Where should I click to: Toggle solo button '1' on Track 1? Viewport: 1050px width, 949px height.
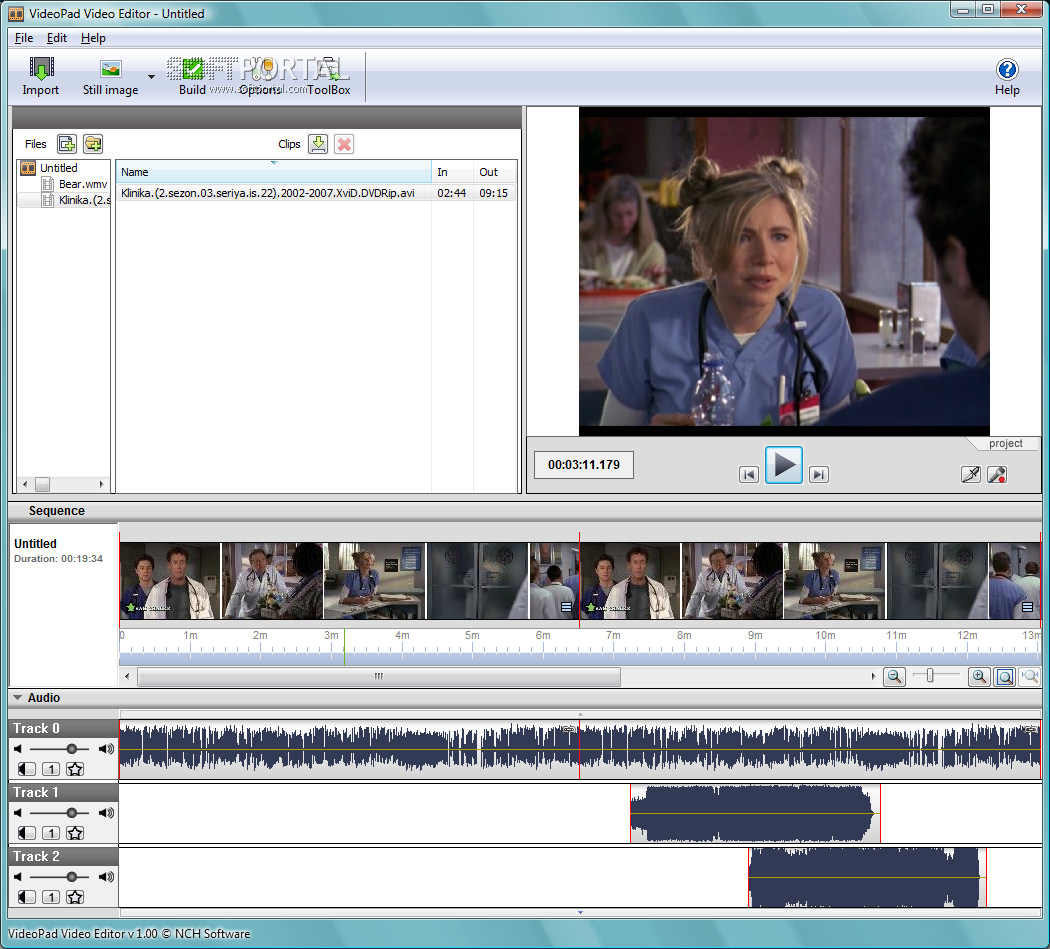coord(51,833)
